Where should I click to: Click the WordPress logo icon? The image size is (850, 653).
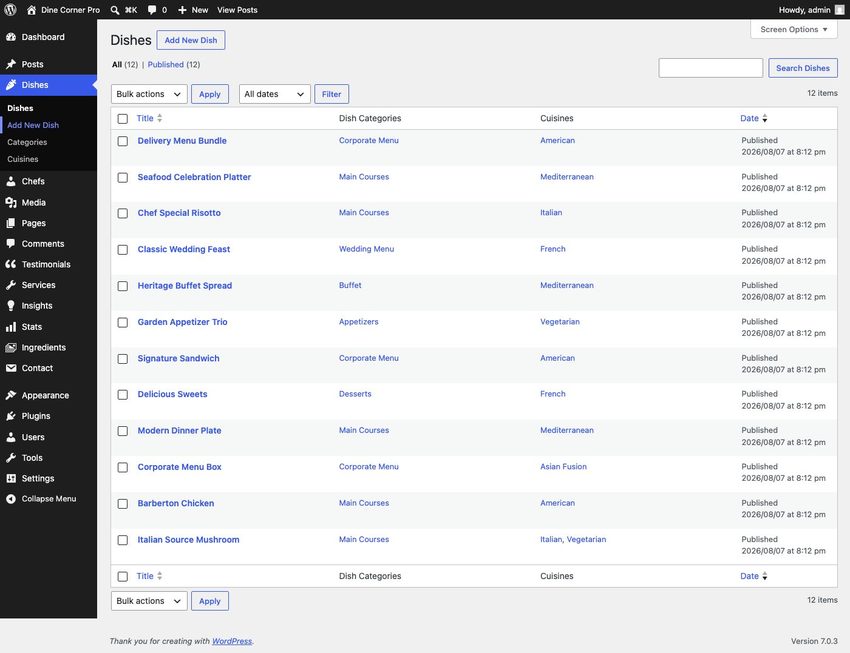pyautogui.click(x=10, y=10)
